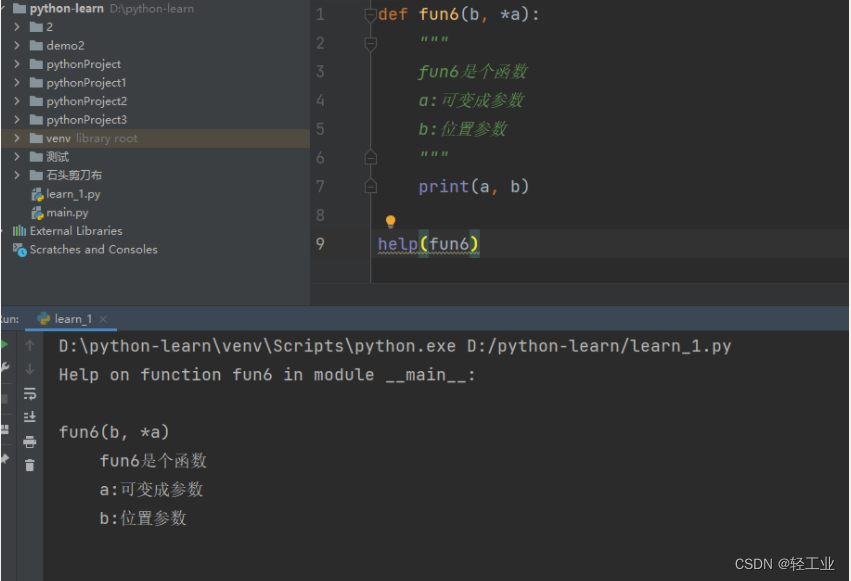Select the pythonProject folder
This screenshot has width=851, height=581.
tap(84, 64)
